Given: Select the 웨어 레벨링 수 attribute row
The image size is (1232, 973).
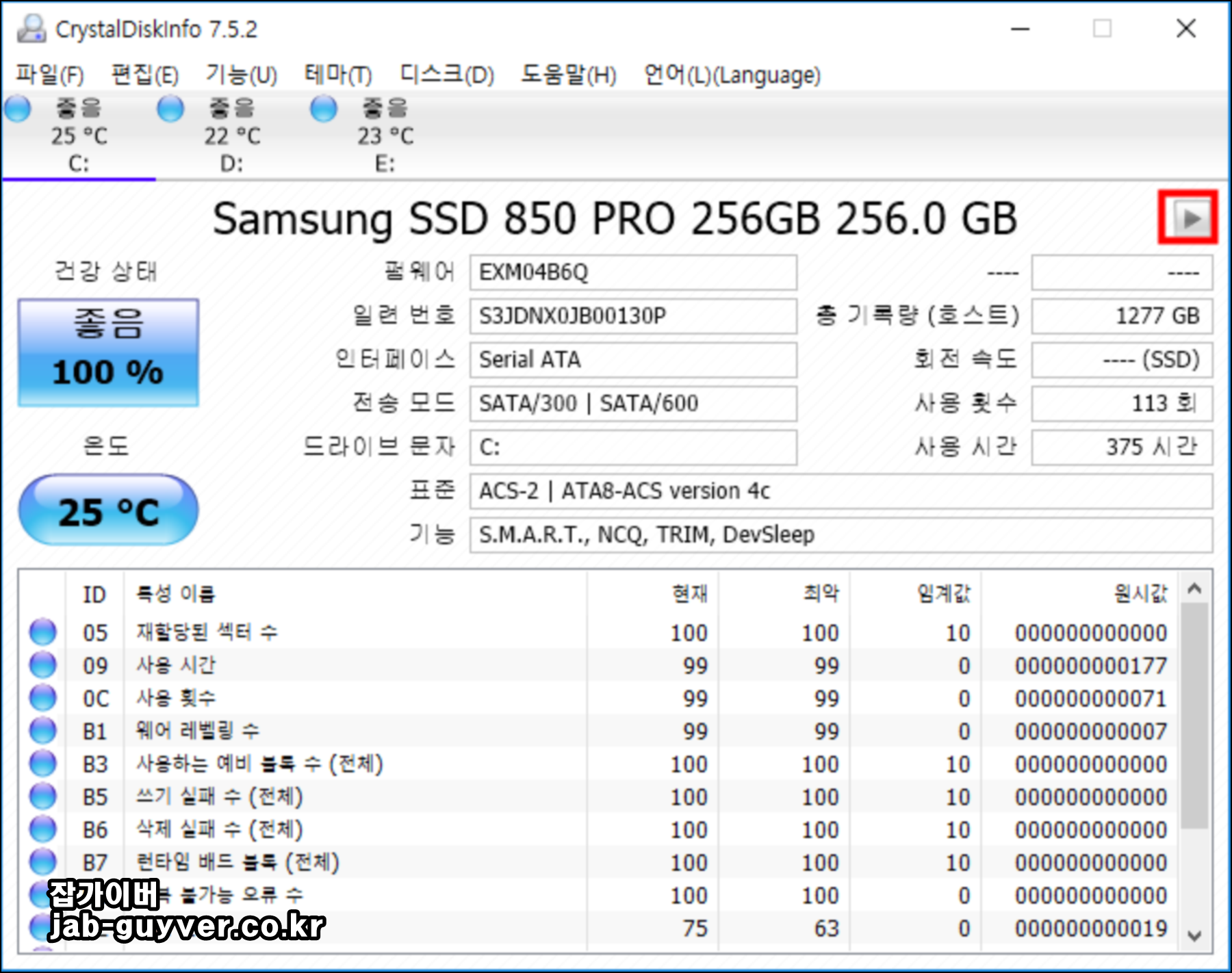Looking at the screenshot, I should click(x=599, y=731).
